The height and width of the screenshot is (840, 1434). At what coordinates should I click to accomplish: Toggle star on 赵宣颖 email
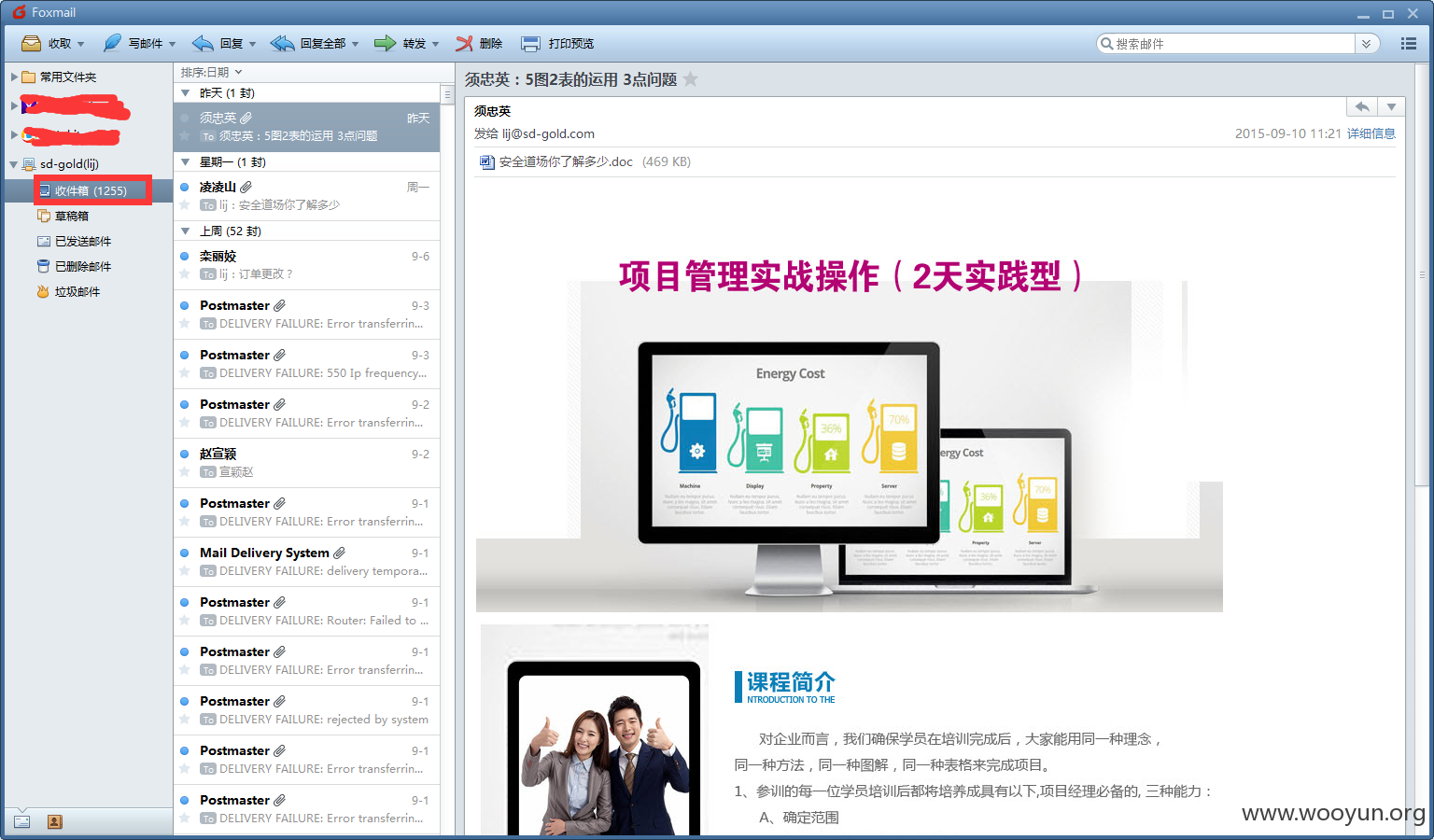pos(185,472)
